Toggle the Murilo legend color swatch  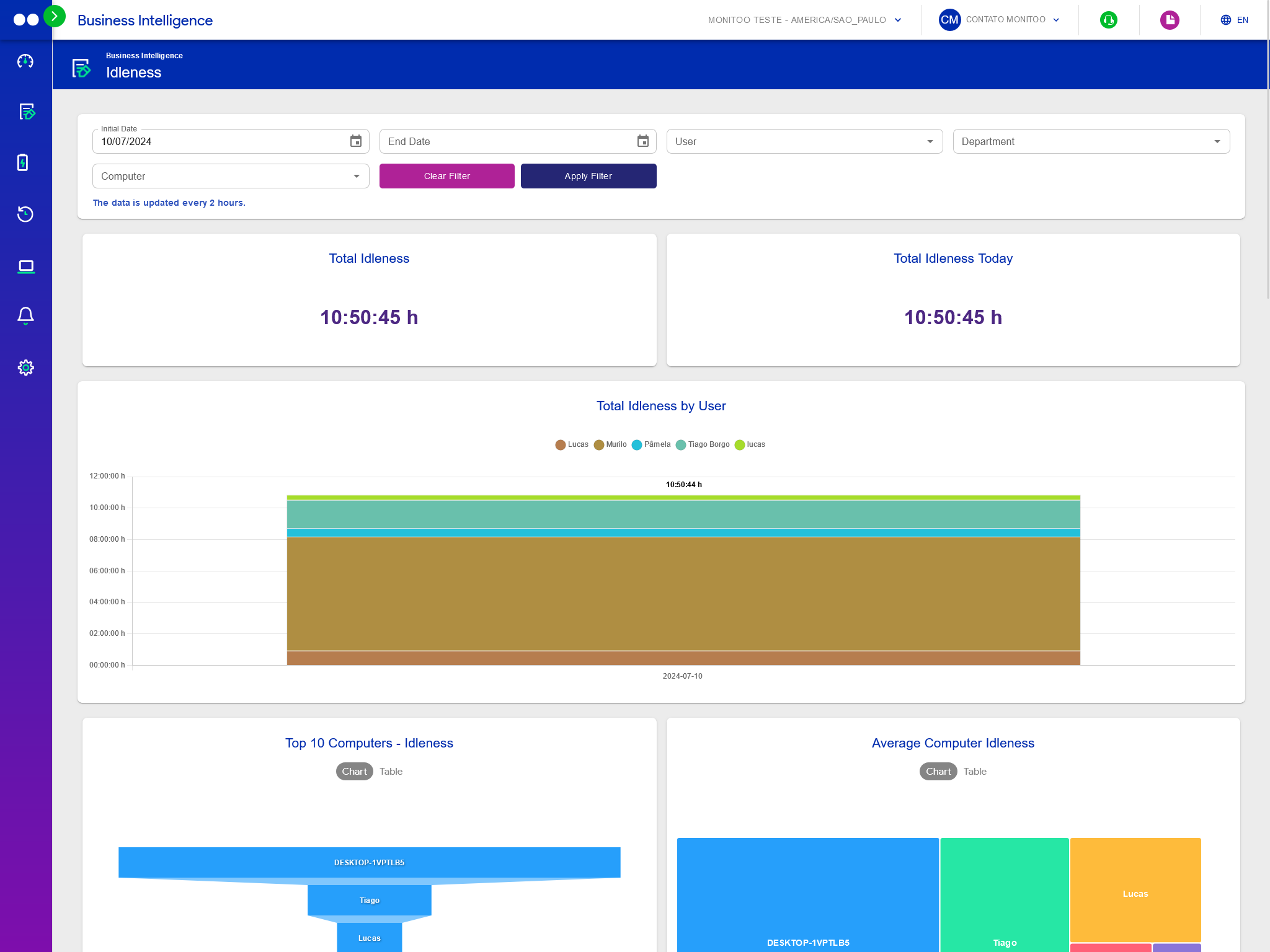(x=598, y=445)
